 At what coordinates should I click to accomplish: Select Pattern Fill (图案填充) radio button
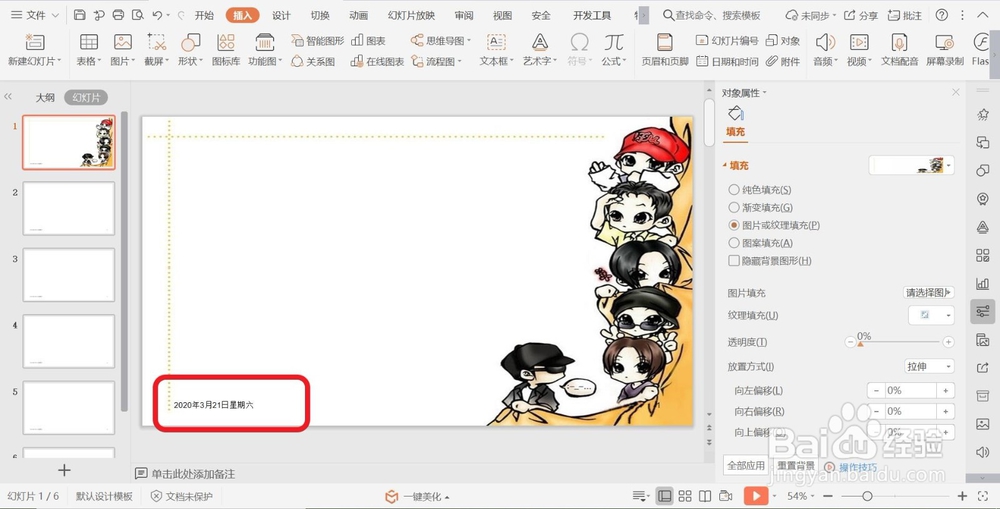[x=734, y=243]
